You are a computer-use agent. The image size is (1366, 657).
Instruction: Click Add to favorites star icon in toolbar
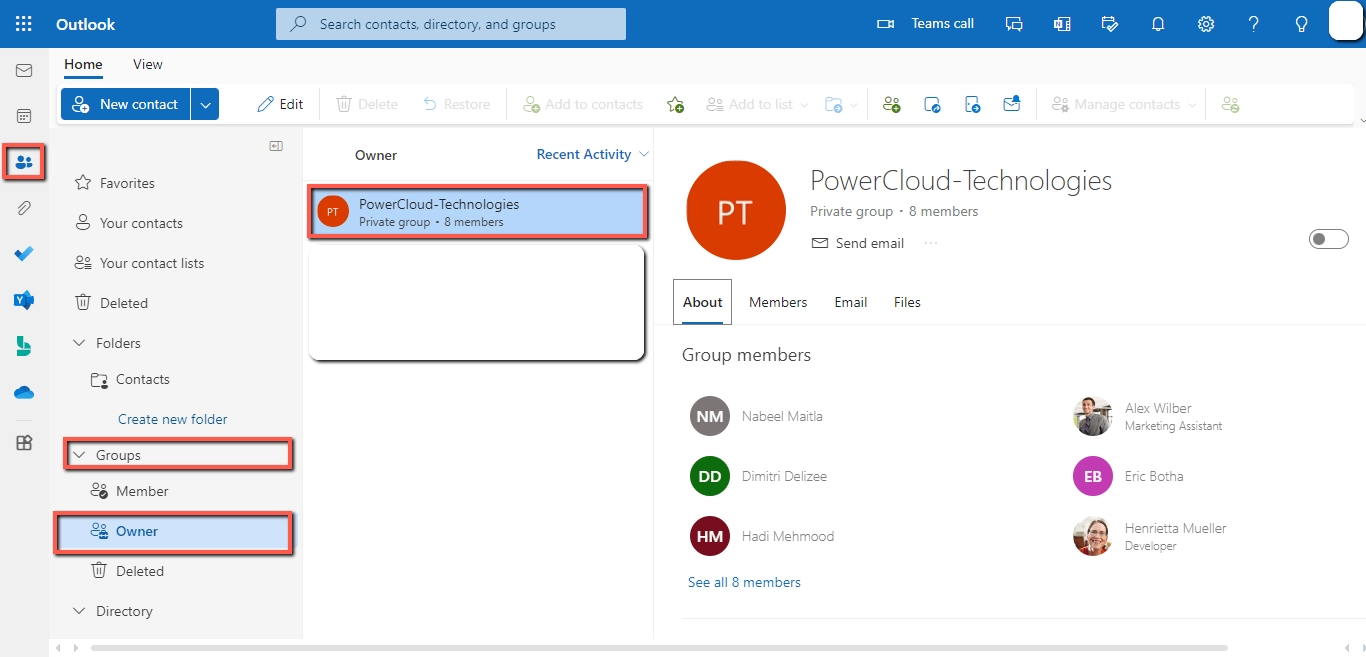point(675,104)
